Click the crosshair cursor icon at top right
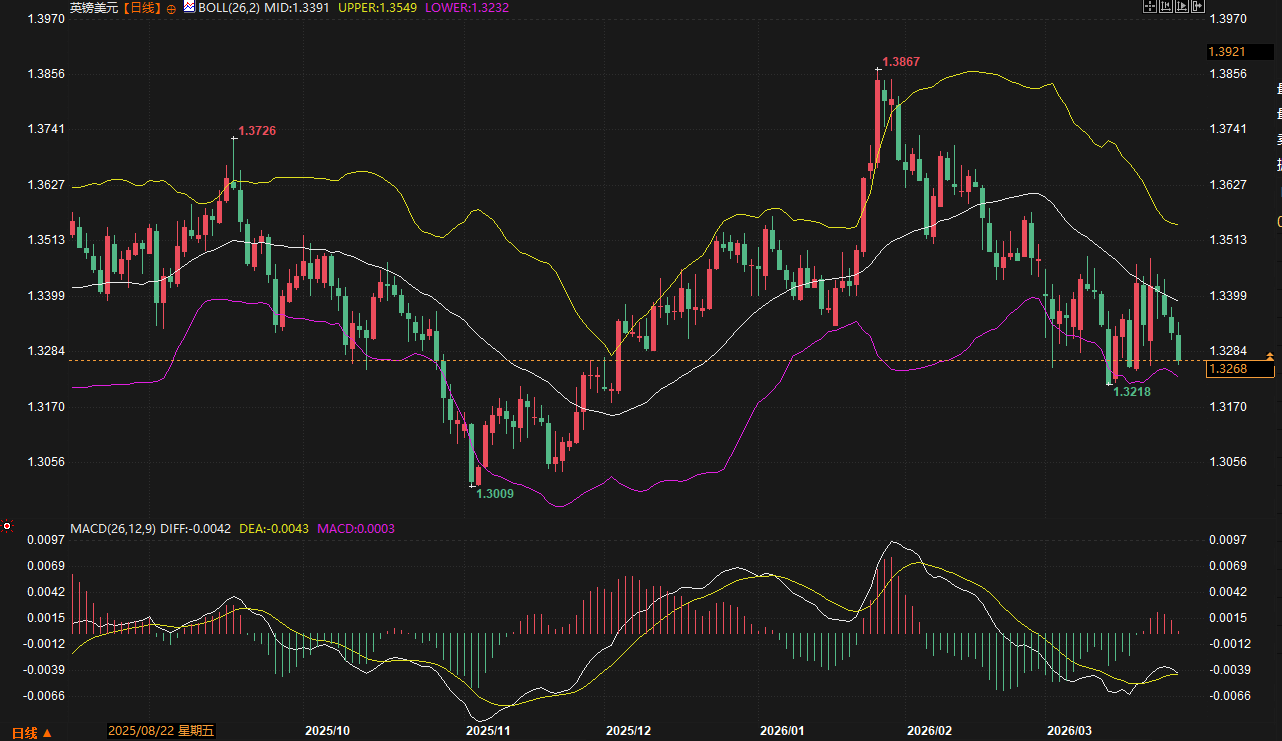The height and width of the screenshot is (741, 1282). pyautogui.click(x=1149, y=7)
